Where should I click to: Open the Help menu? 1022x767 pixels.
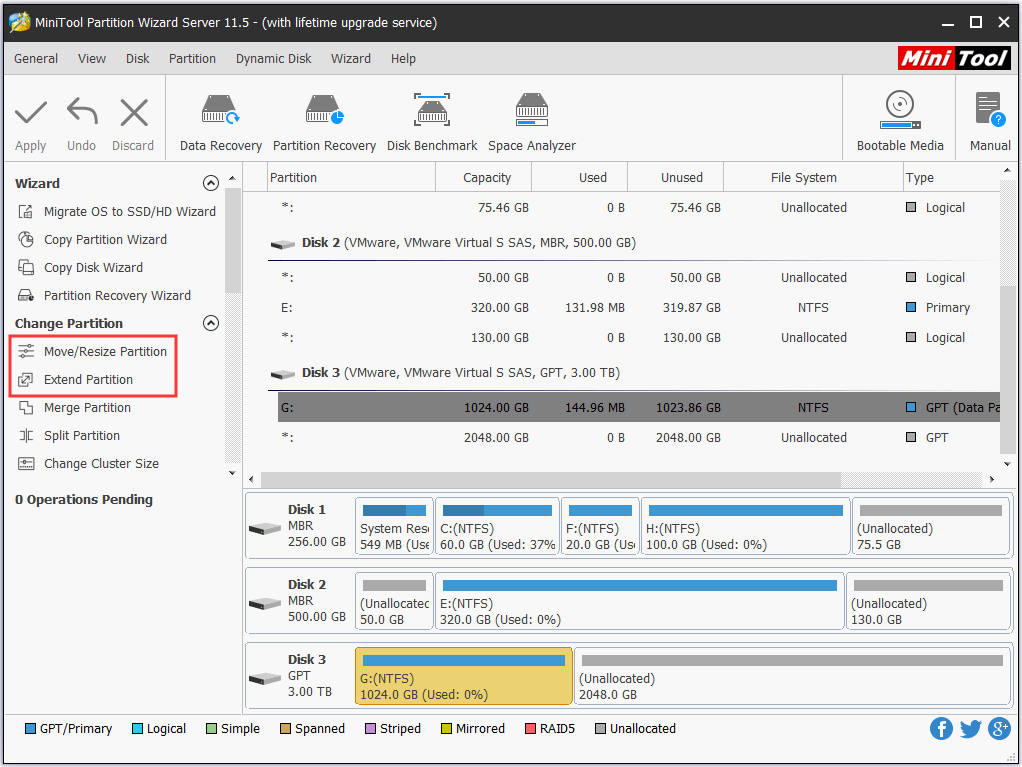[403, 59]
